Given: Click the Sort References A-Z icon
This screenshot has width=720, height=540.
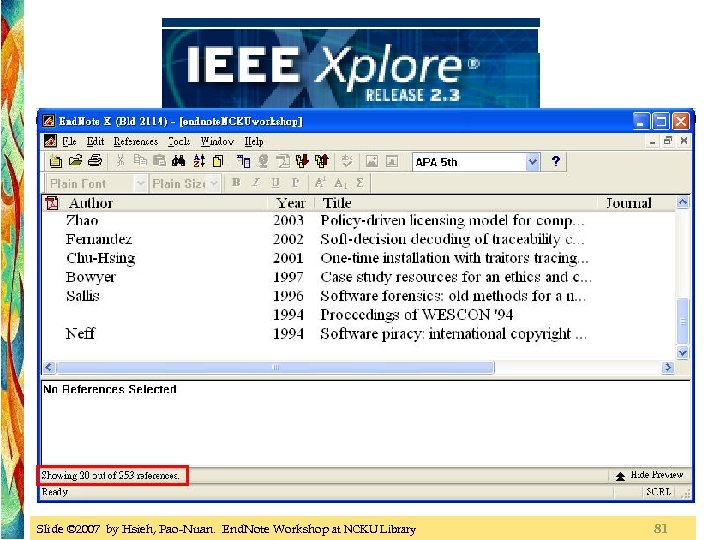Looking at the screenshot, I should point(199,161).
